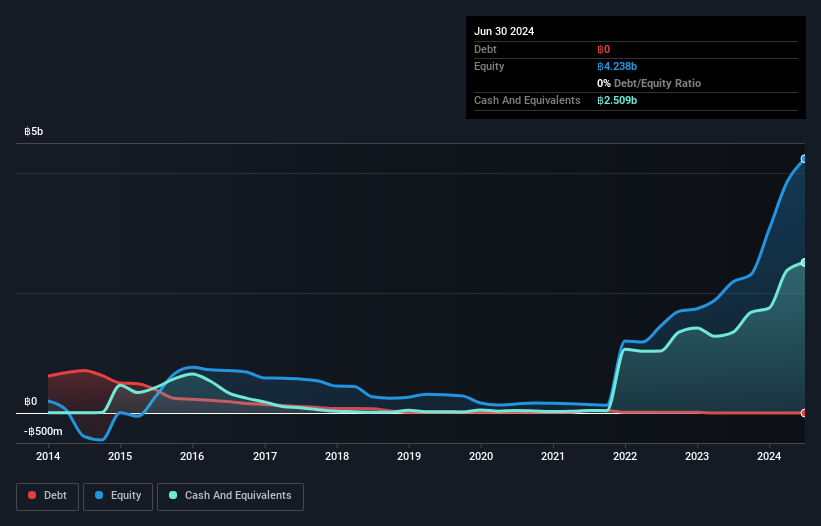Click the 2024 x-axis label
Image resolution: width=821 pixels, height=526 pixels.
(769, 456)
